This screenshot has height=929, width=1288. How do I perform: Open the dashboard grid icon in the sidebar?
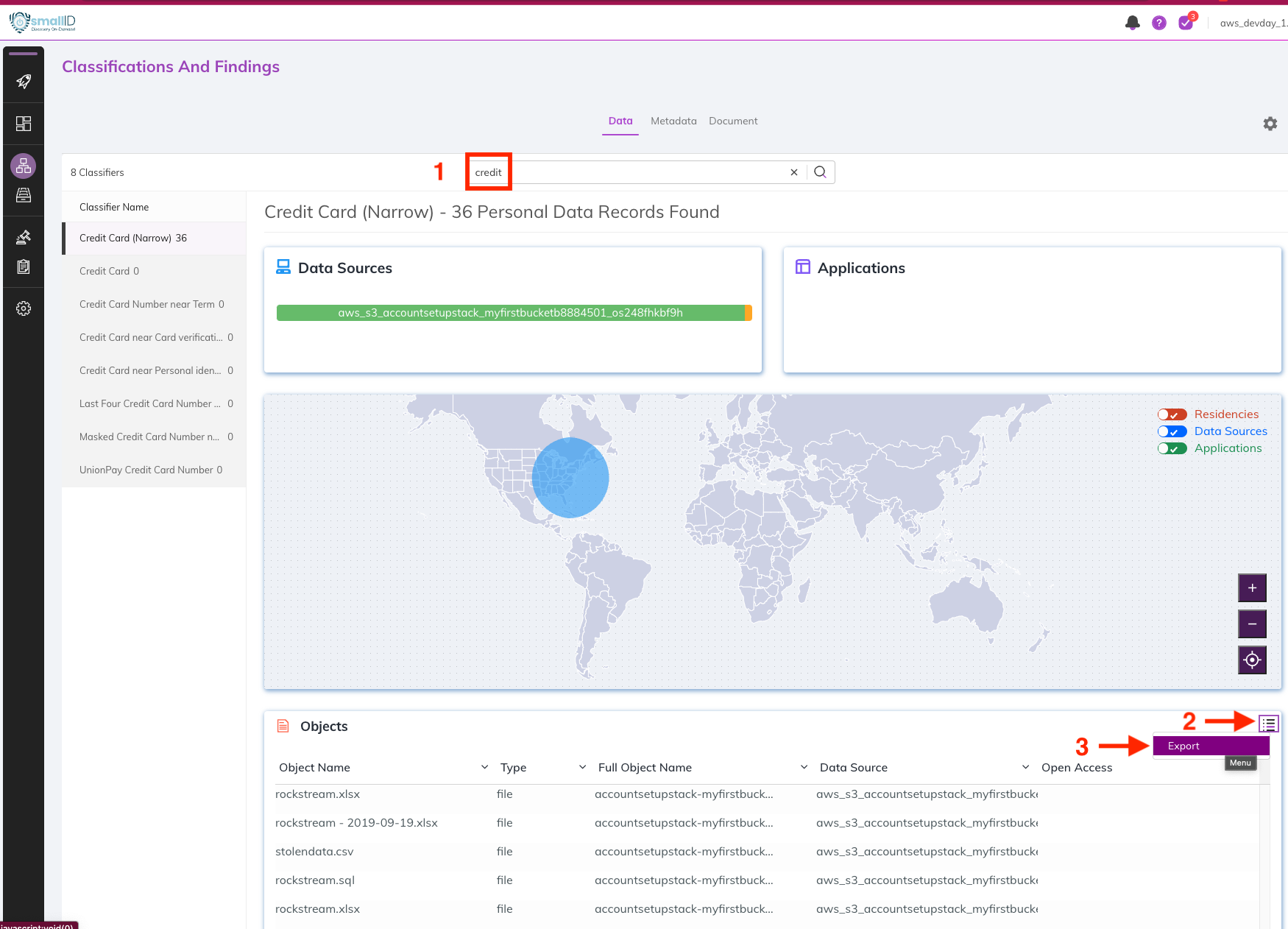pyautogui.click(x=24, y=123)
